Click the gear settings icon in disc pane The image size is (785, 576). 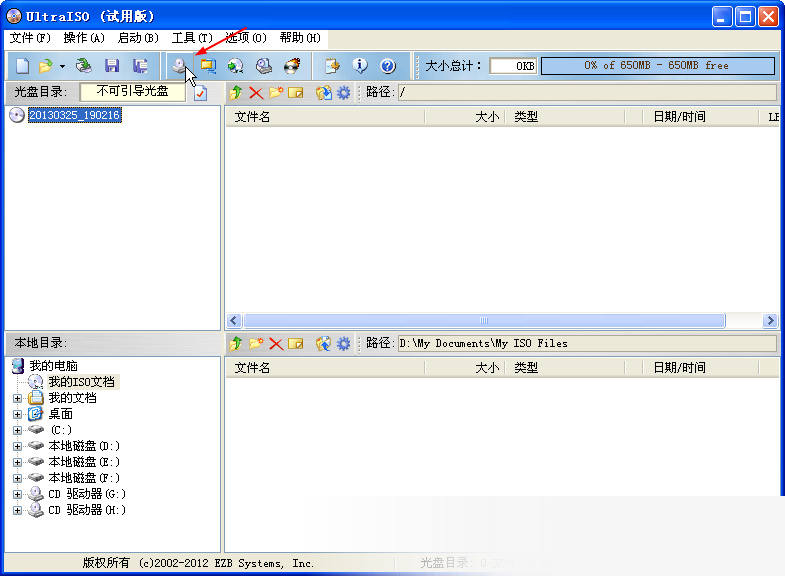click(343, 93)
